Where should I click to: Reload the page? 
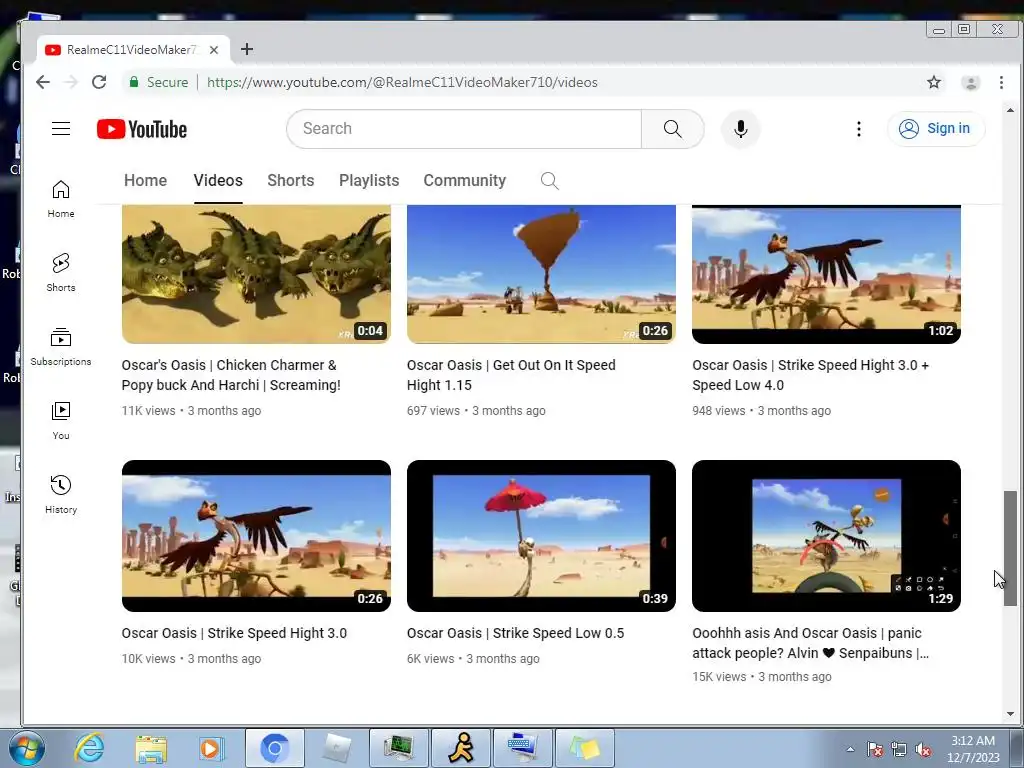coord(99,82)
